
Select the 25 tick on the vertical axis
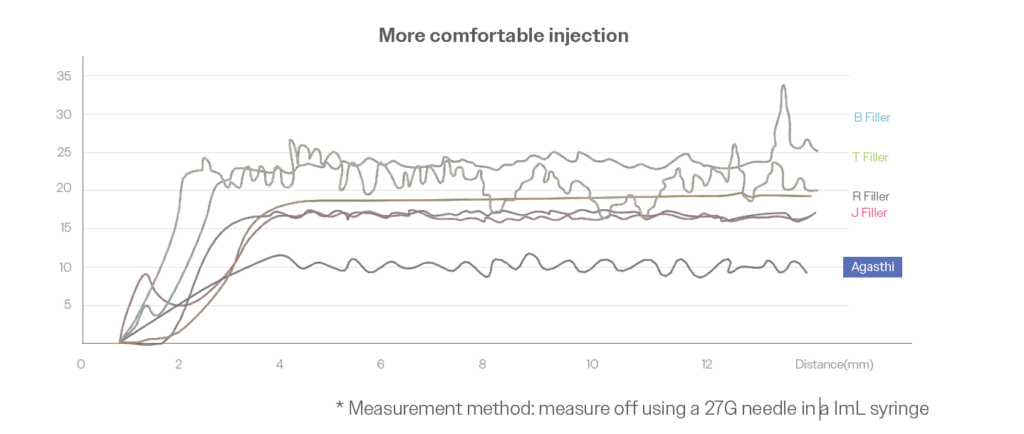63,152
